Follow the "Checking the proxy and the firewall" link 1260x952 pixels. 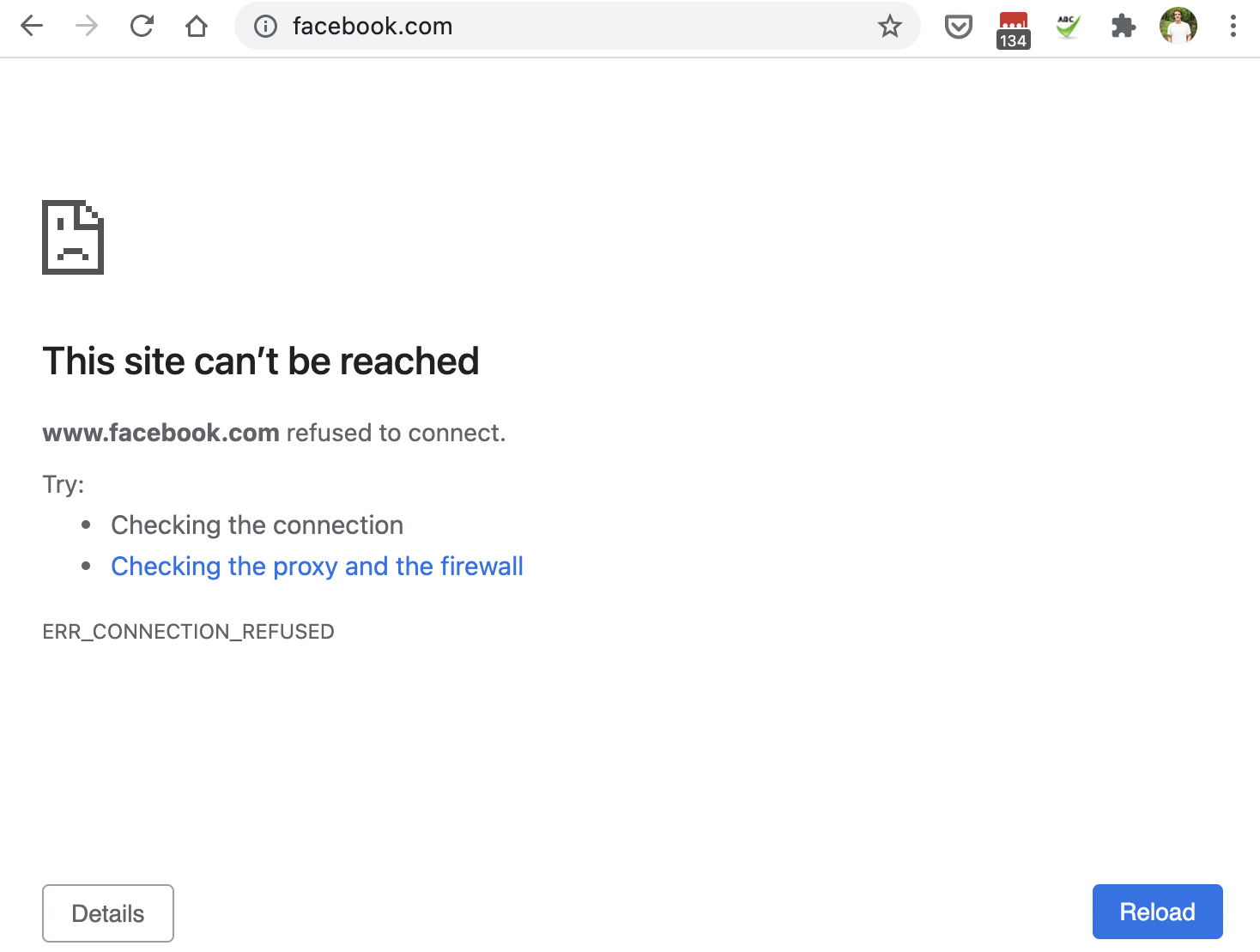[317, 567]
